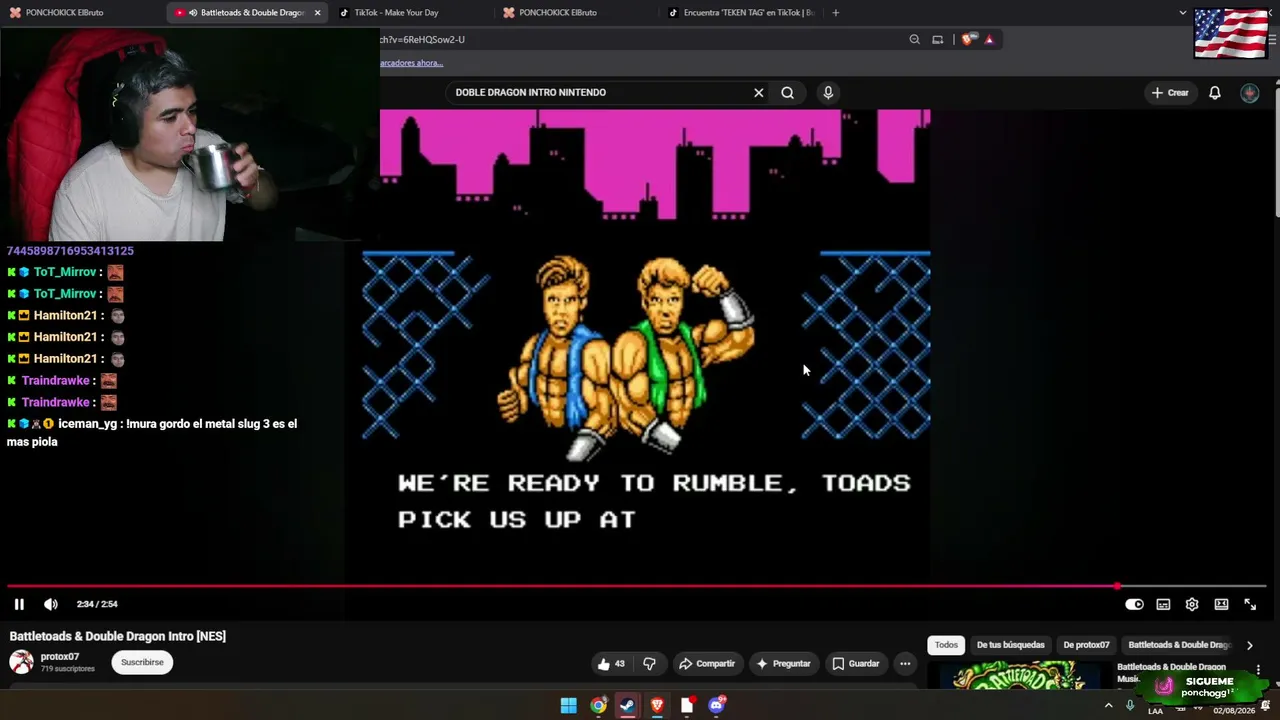Run the search with the magnifier button
This screenshot has width=1280, height=720.
pyautogui.click(x=788, y=92)
